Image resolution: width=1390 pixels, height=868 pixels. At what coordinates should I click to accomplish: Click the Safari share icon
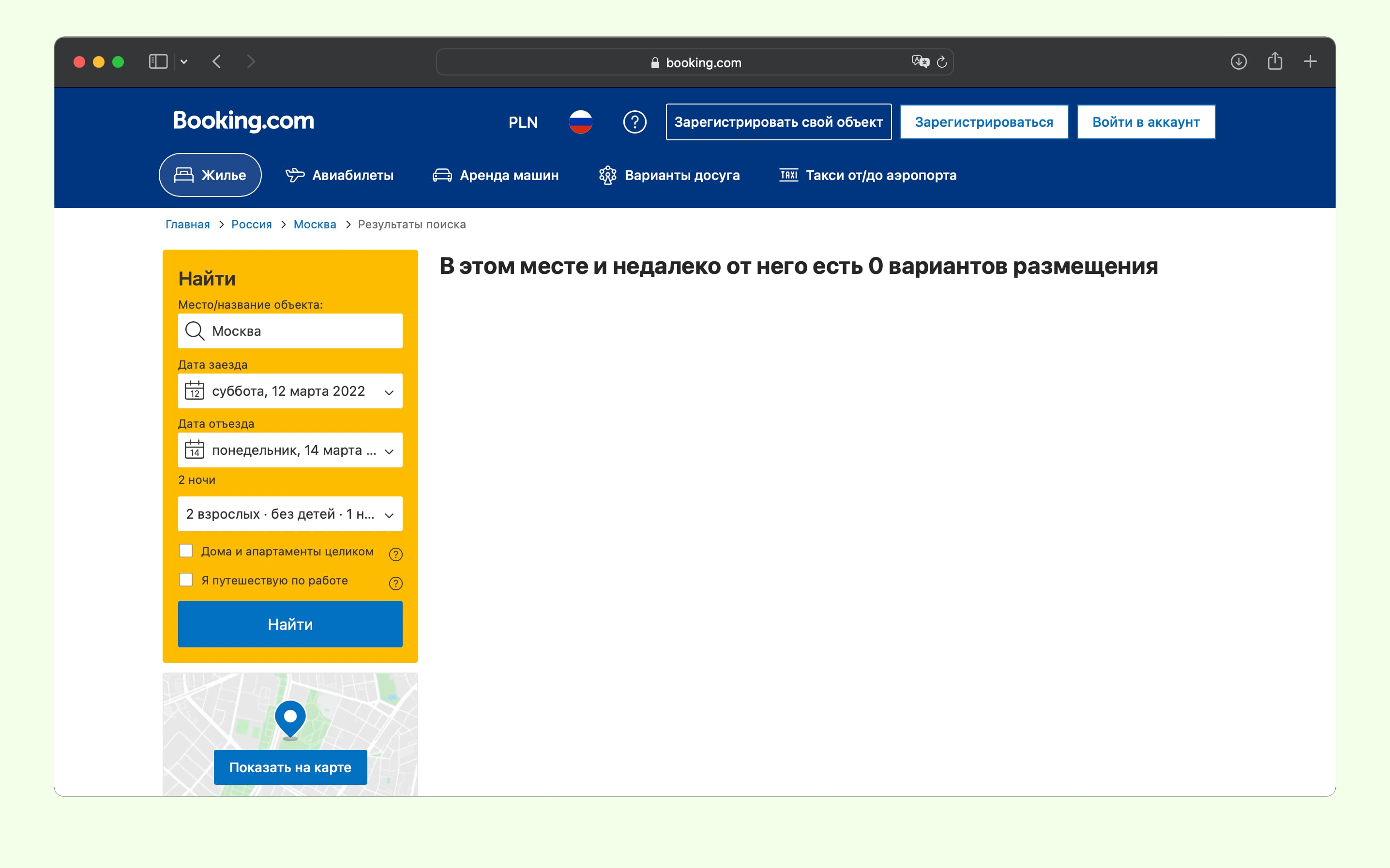point(1275,61)
